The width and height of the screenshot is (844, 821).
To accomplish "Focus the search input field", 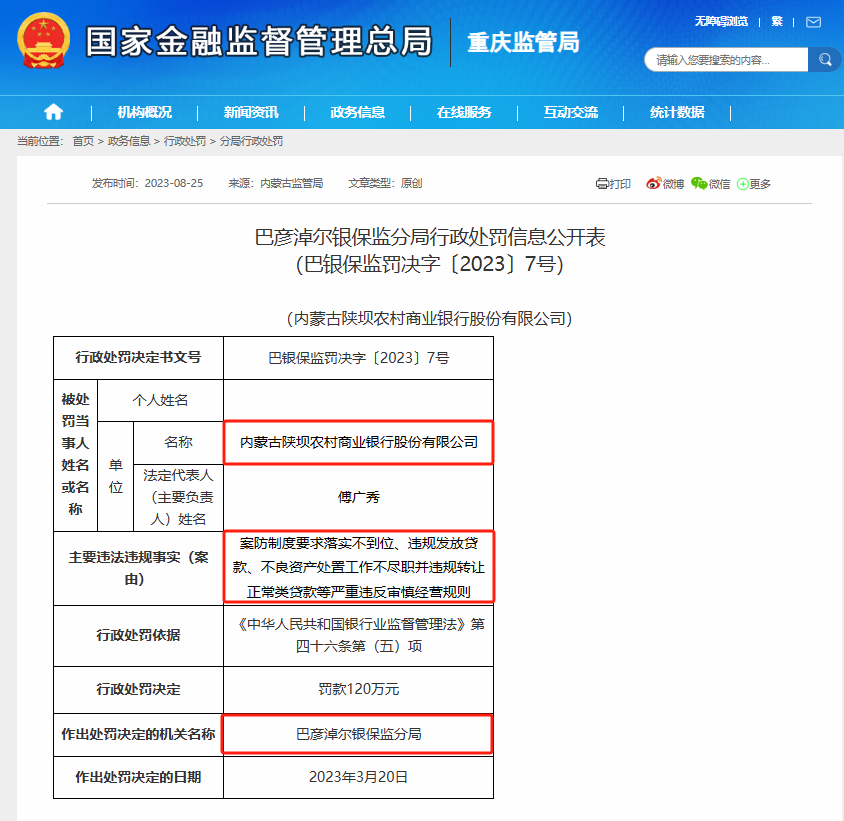I will (x=726, y=60).
